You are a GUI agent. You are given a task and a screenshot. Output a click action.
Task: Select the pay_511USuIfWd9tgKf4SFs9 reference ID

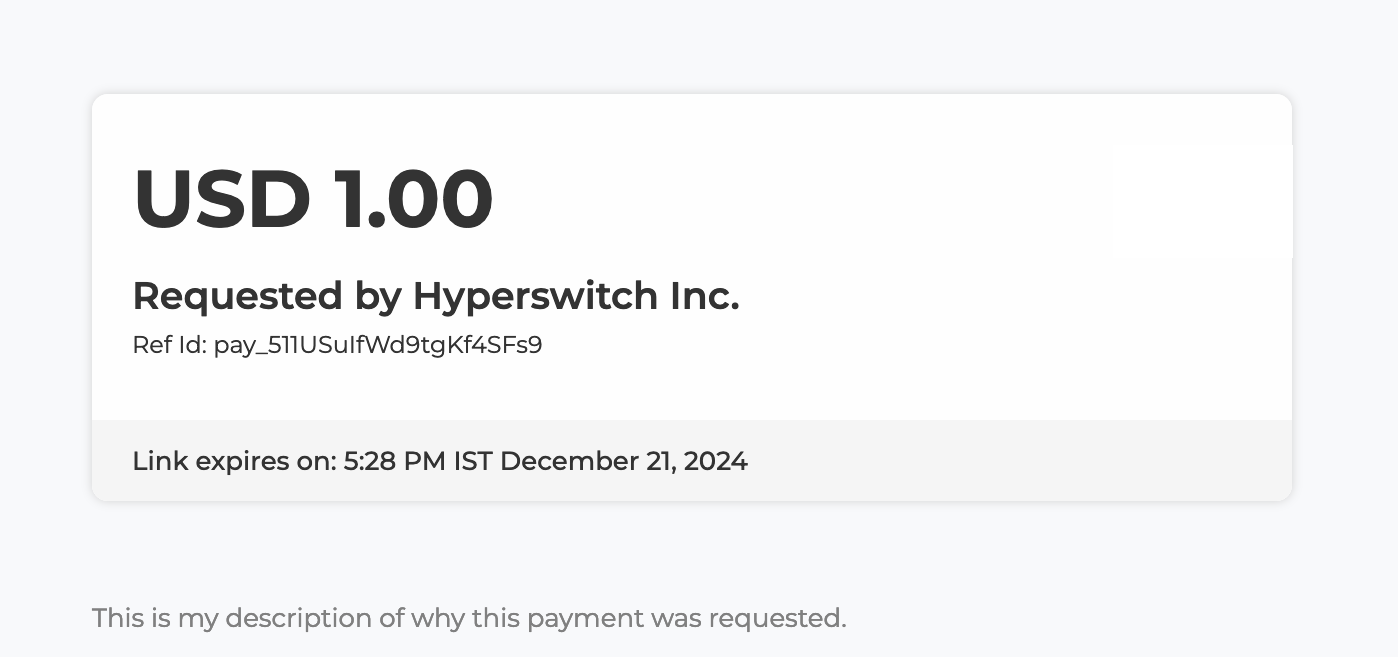point(378,346)
